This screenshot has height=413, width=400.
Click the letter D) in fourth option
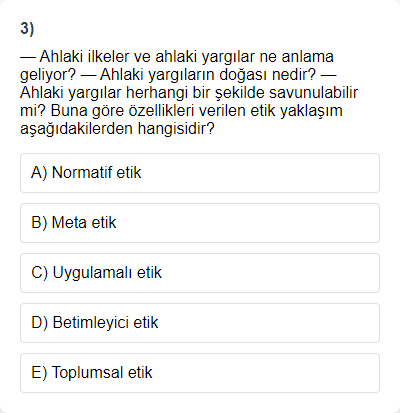click(39, 323)
